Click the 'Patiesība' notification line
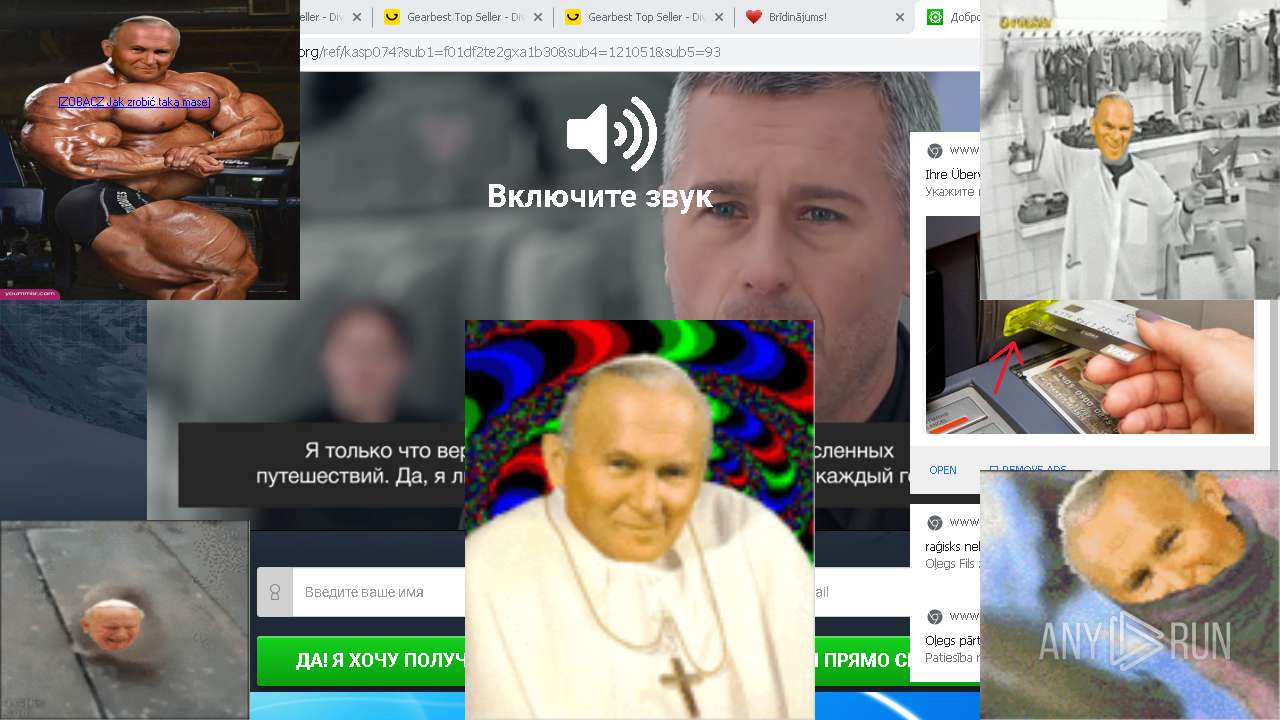 click(x=952, y=658)
